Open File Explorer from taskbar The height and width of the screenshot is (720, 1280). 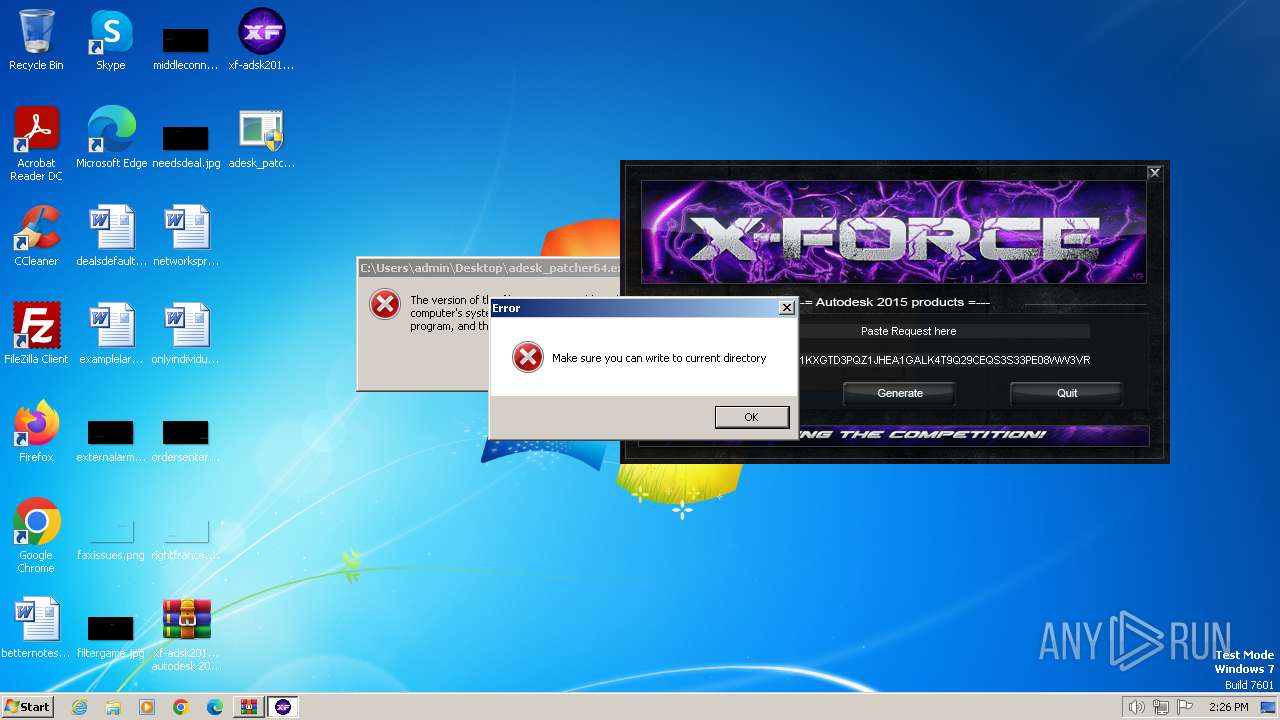click(x=113, y=707)
